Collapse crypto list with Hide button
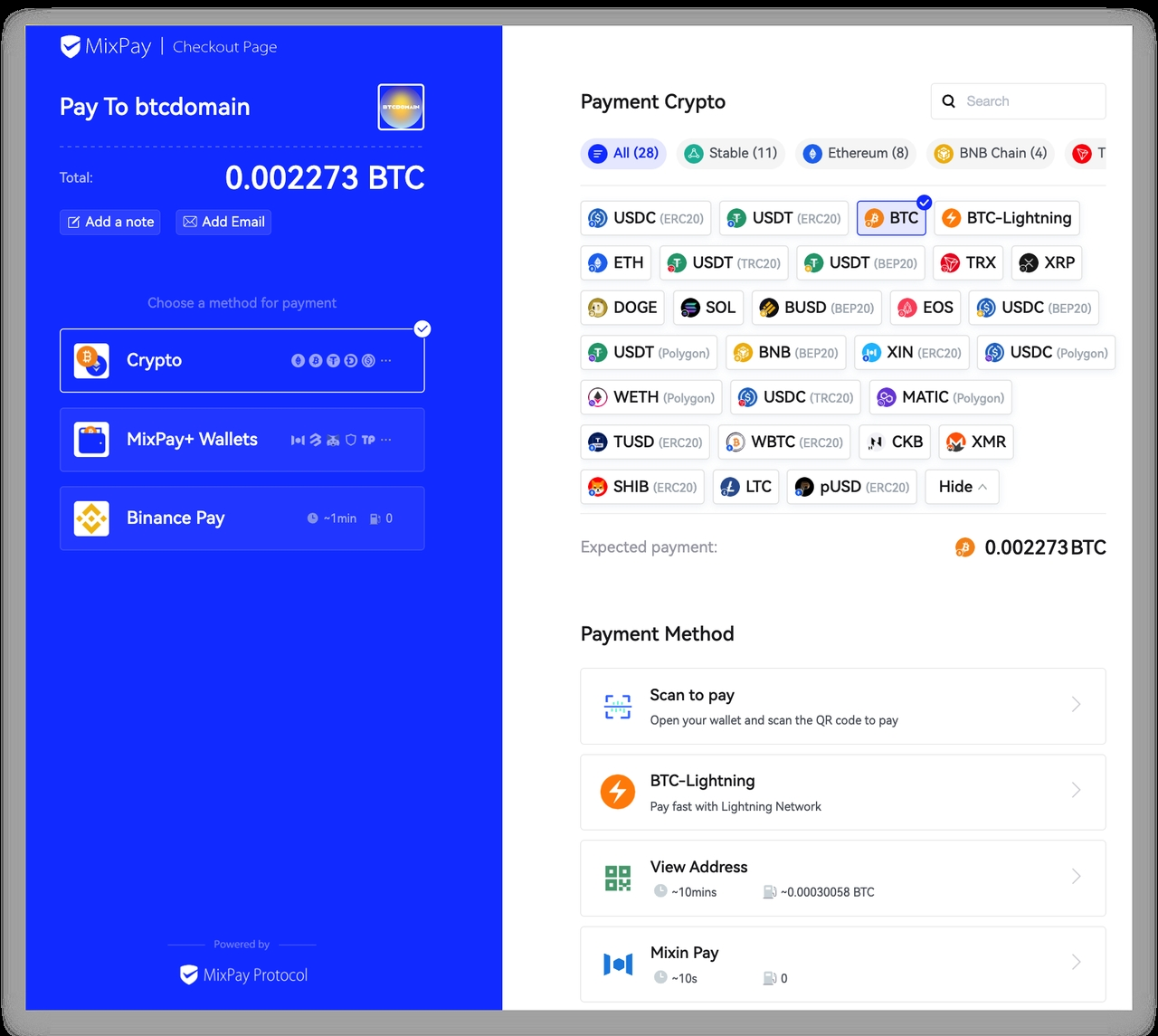 coord(963,487)
